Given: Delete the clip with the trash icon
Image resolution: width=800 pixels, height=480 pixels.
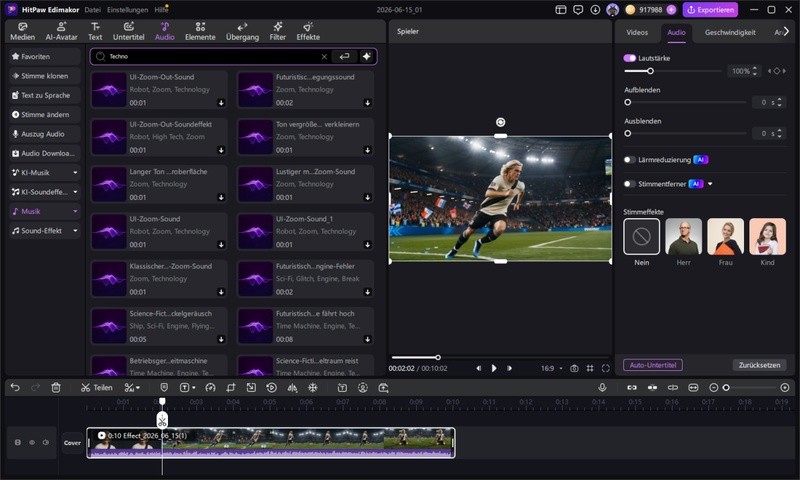Looking at the screenshot, I should pos(56,388).
